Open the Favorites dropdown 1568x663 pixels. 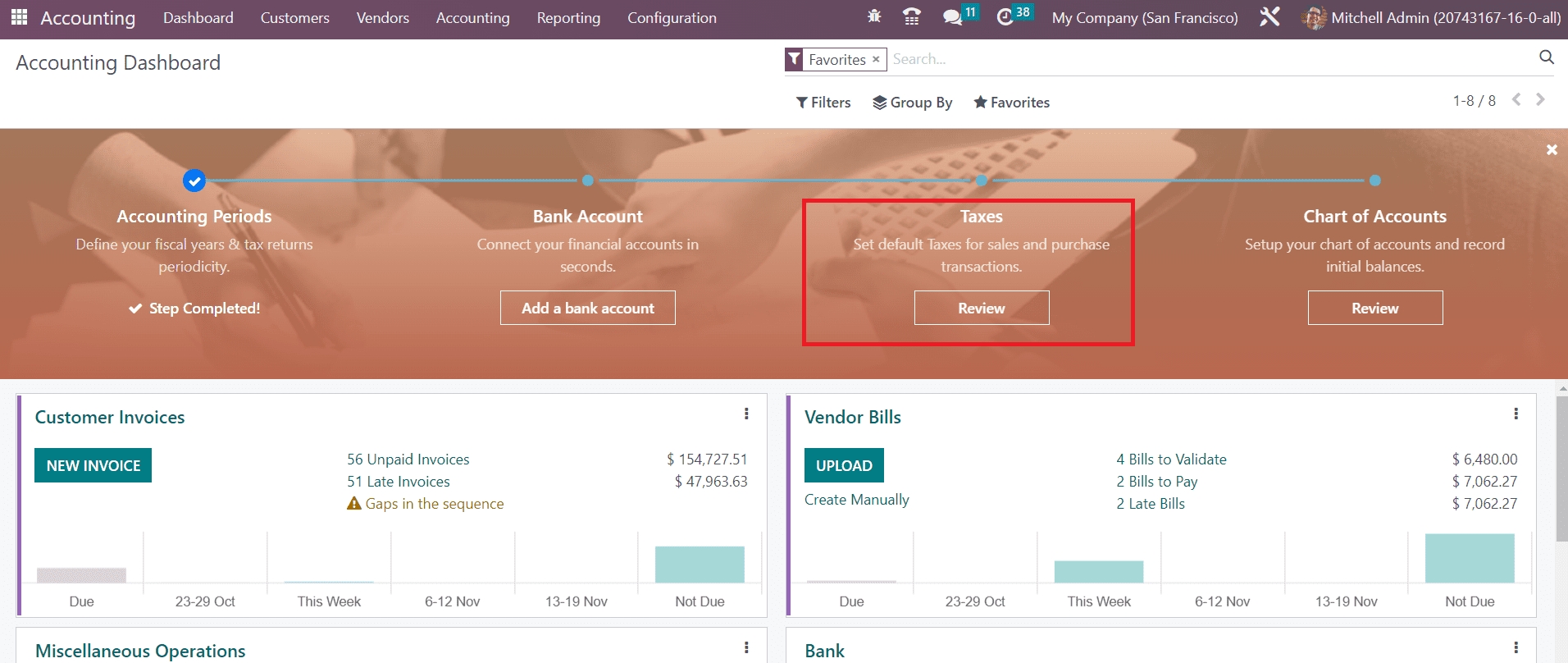click(x=1011, y=103)
